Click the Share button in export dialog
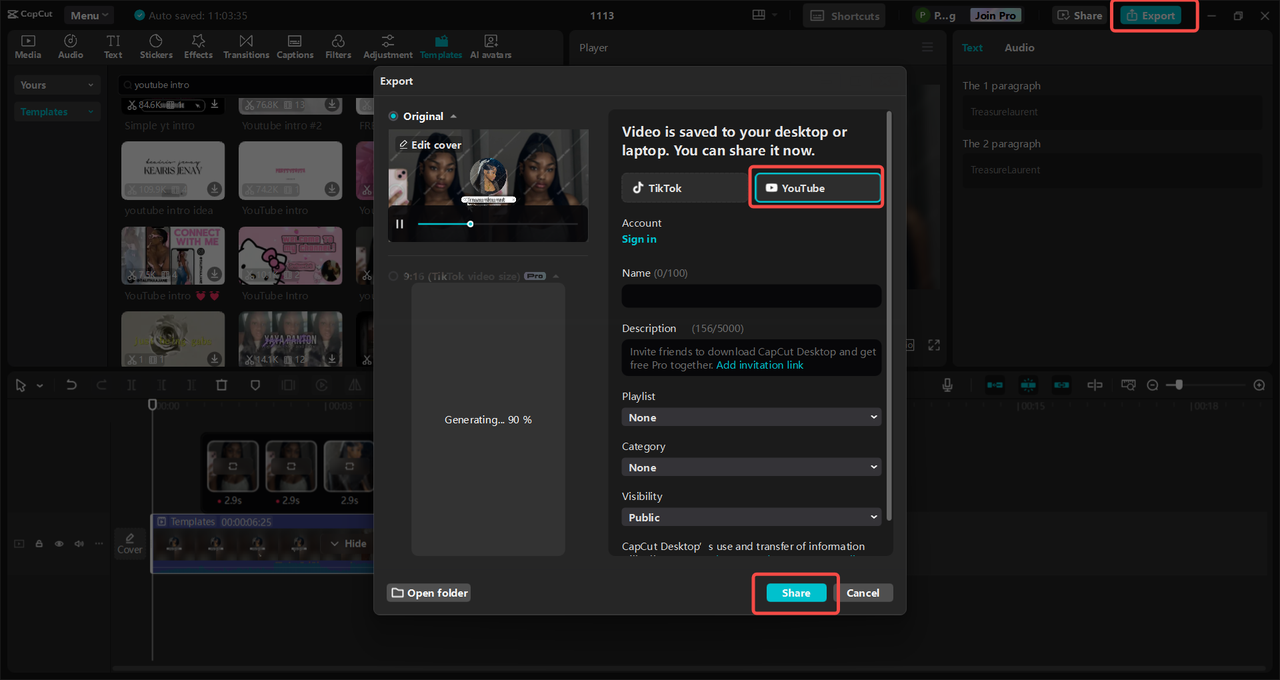 (x=796, y=593)
